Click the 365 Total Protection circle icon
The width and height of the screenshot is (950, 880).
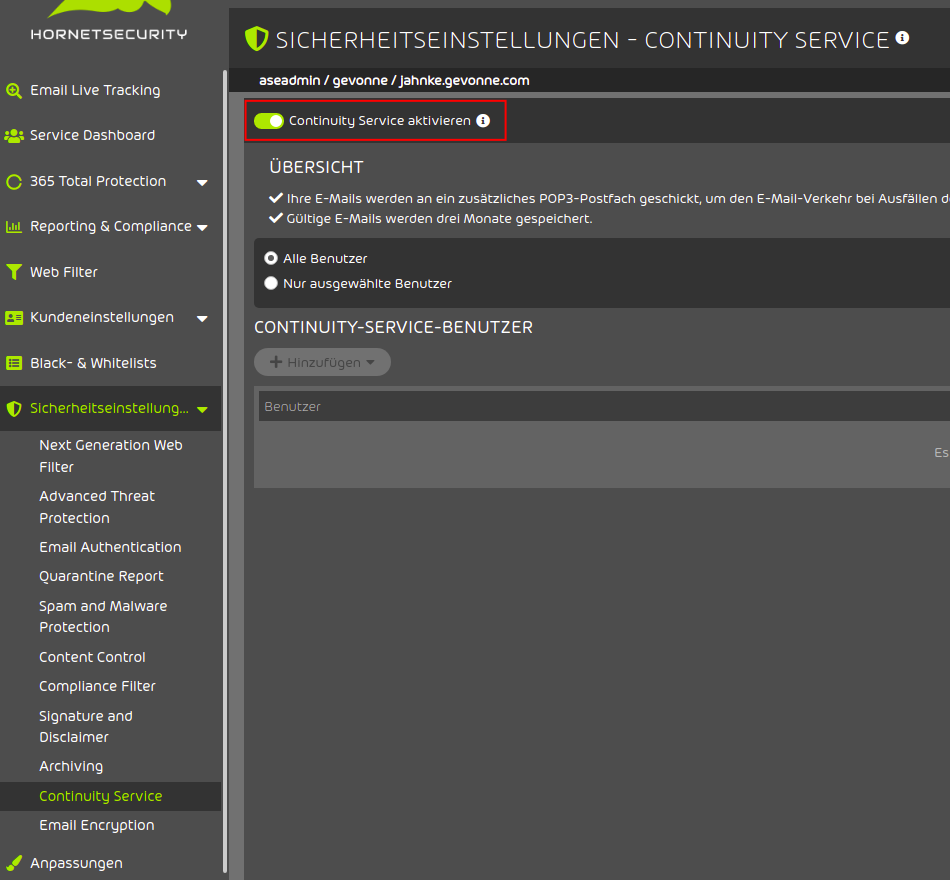point(14,182)
